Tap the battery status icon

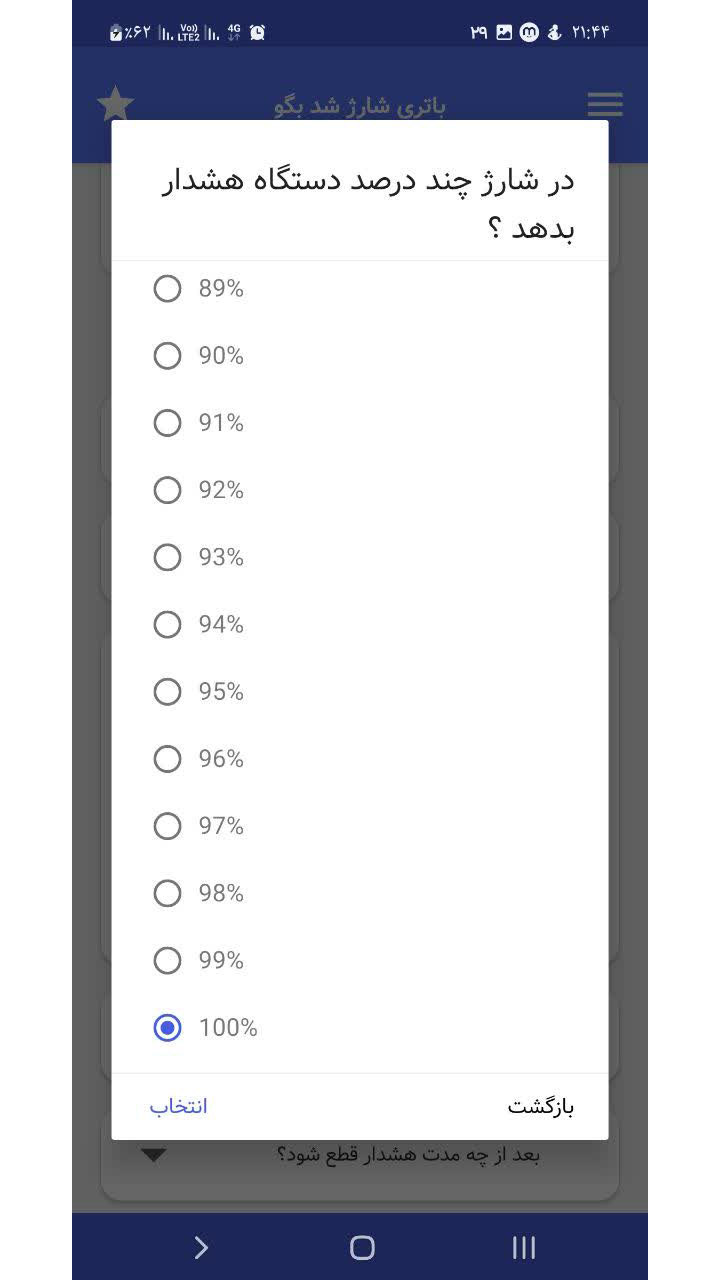click(x=116, y=32)
